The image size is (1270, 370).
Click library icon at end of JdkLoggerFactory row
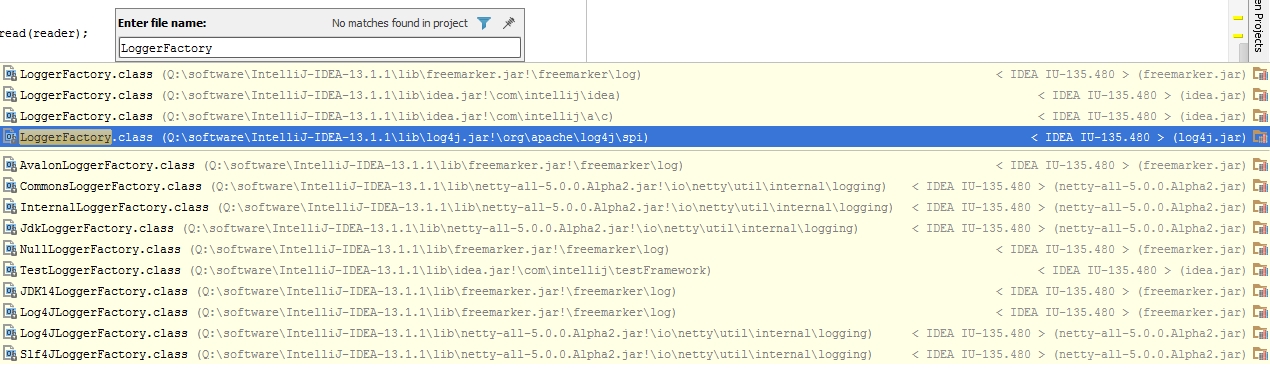click(x=1260, y=228)
